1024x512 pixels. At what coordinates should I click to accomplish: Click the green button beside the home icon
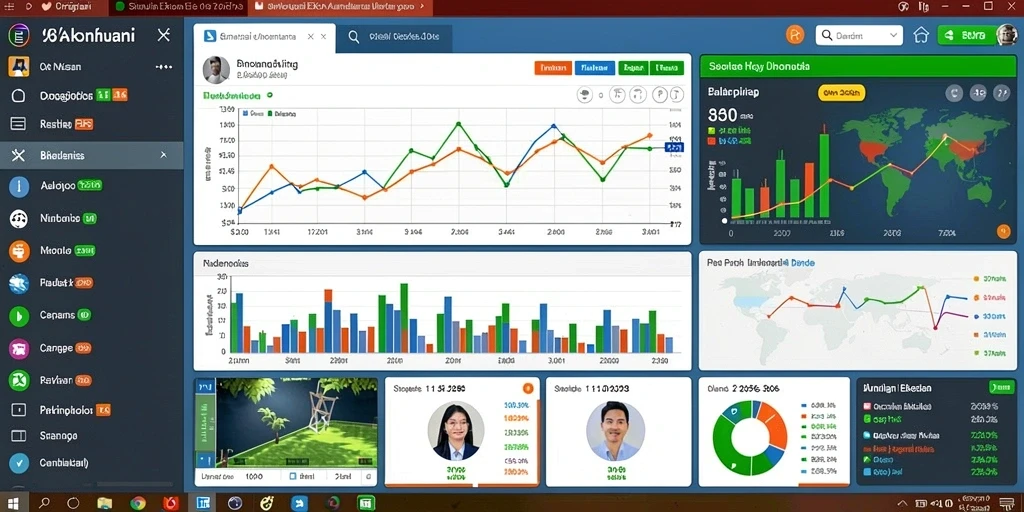click(967, 35)
